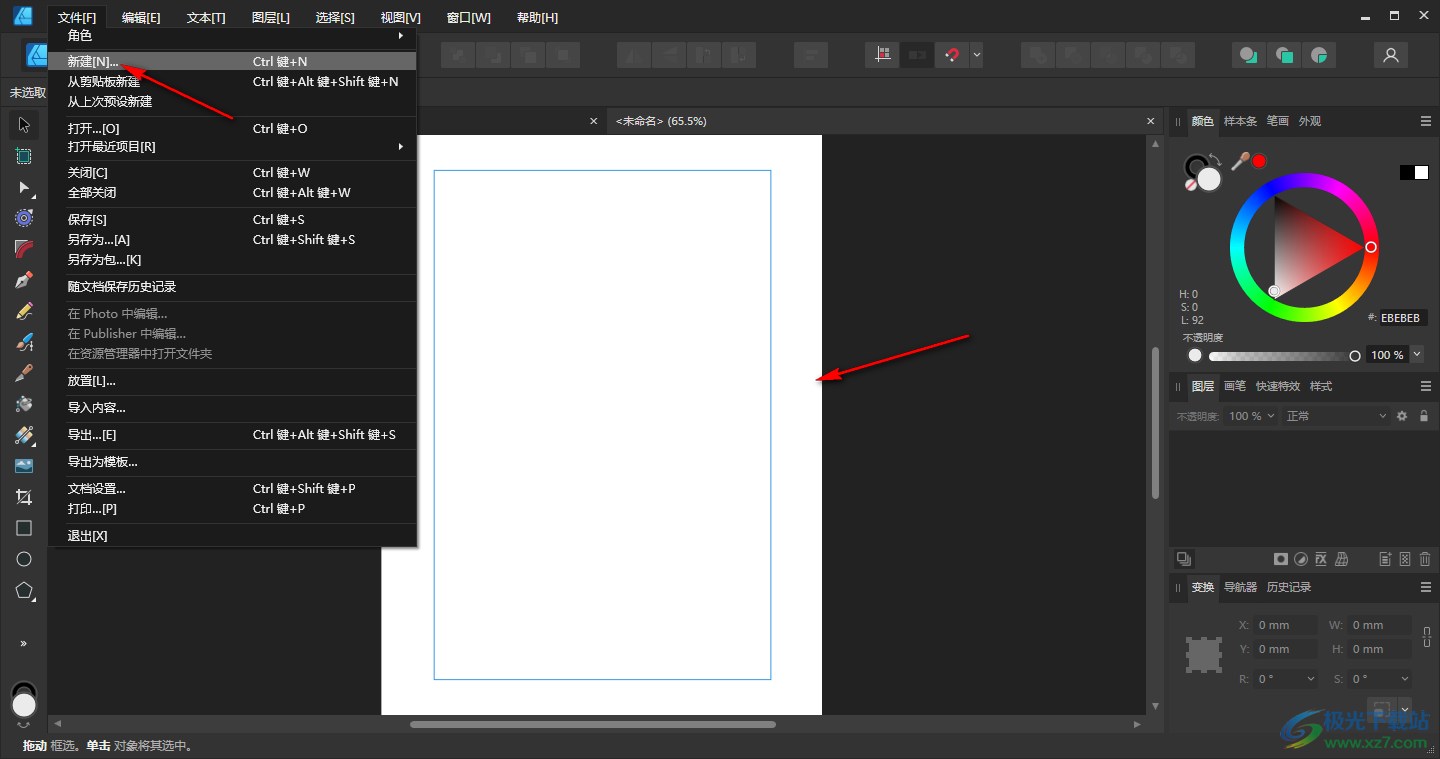Switch to the first green persona icon
This screenshot has width=1440, height=759.
pos(1248,55)
